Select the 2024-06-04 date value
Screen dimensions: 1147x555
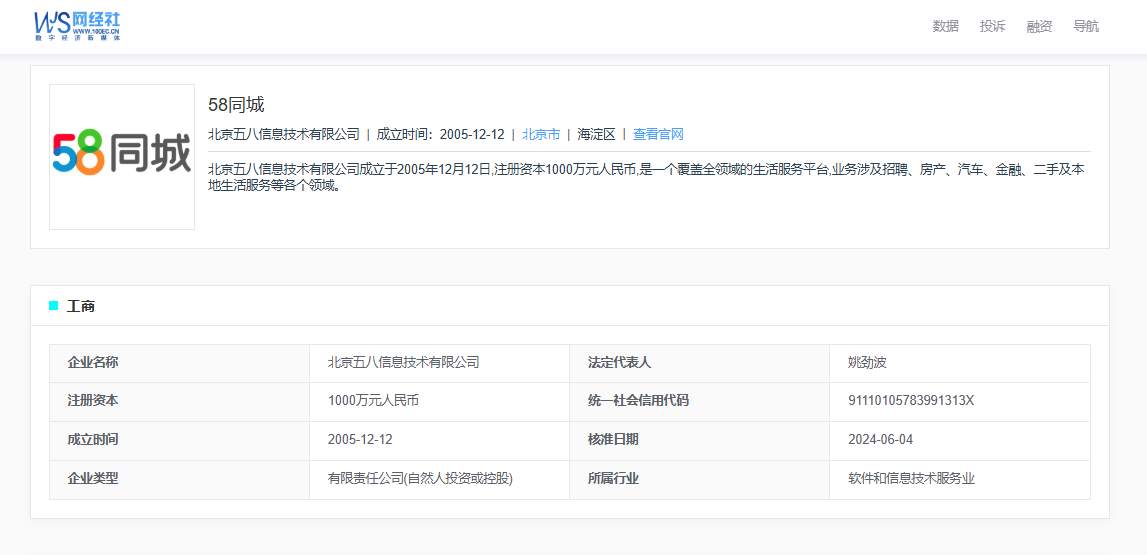pyautogui.click(x=880, y=440)
